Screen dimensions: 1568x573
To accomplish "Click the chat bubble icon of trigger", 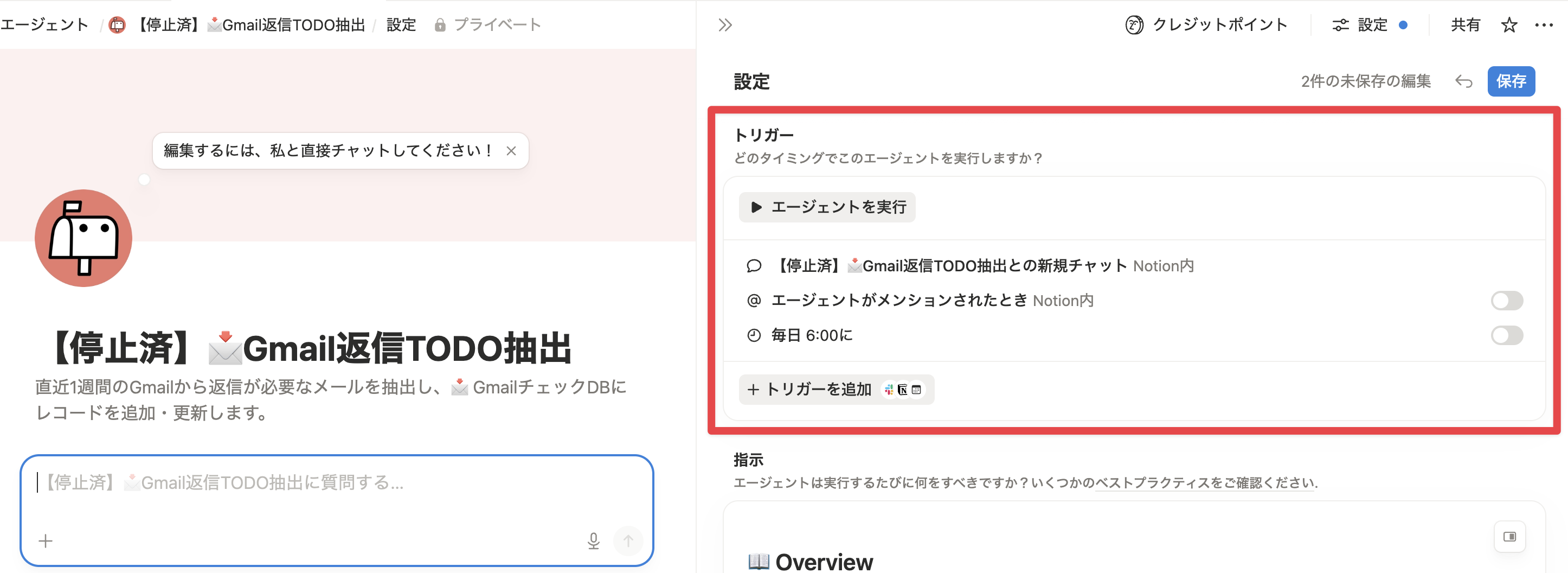I will pos(754,265).
